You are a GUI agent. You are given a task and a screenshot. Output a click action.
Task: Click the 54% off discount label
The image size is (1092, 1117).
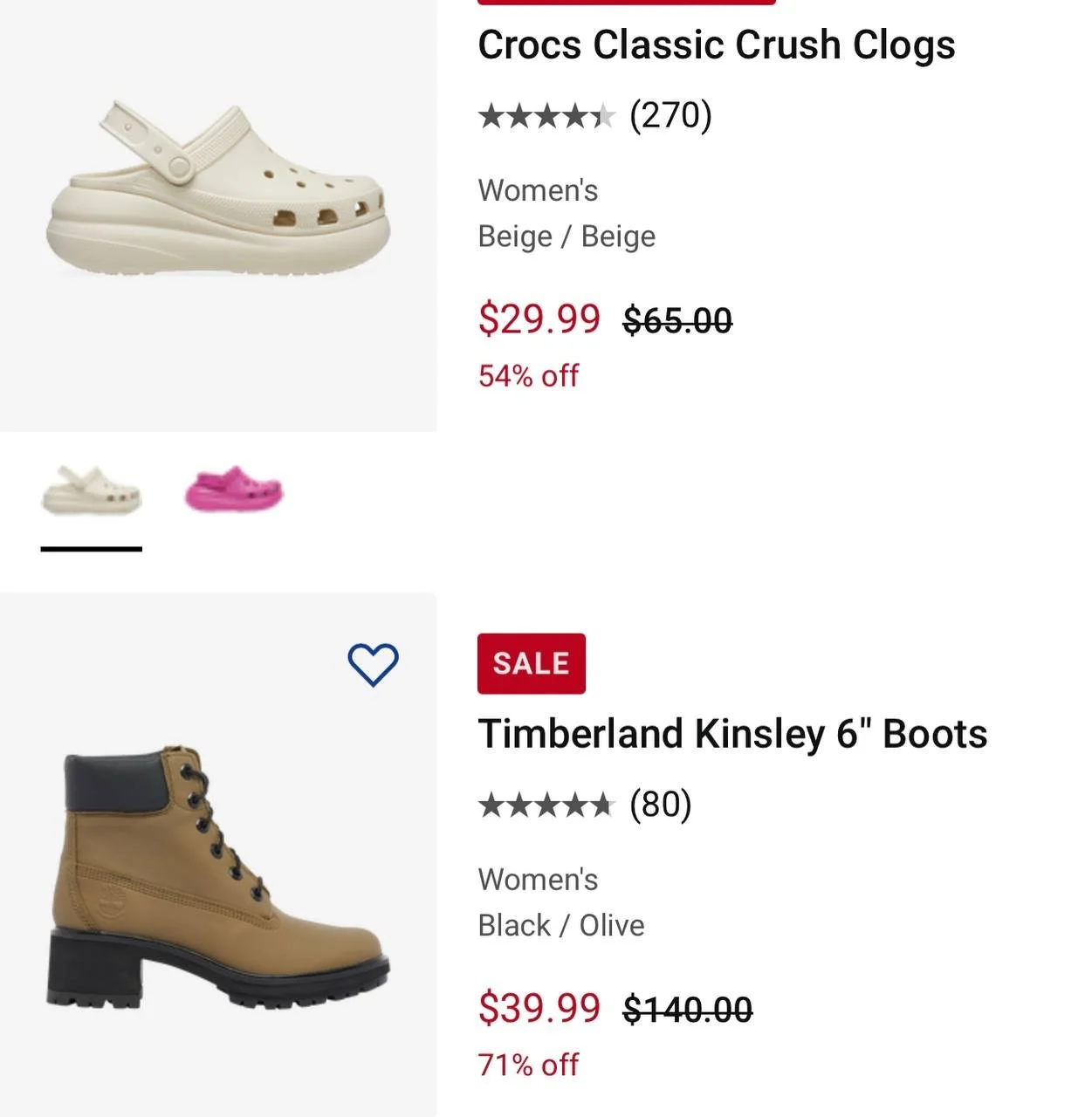pyautogui.click(x=528, y=375)
